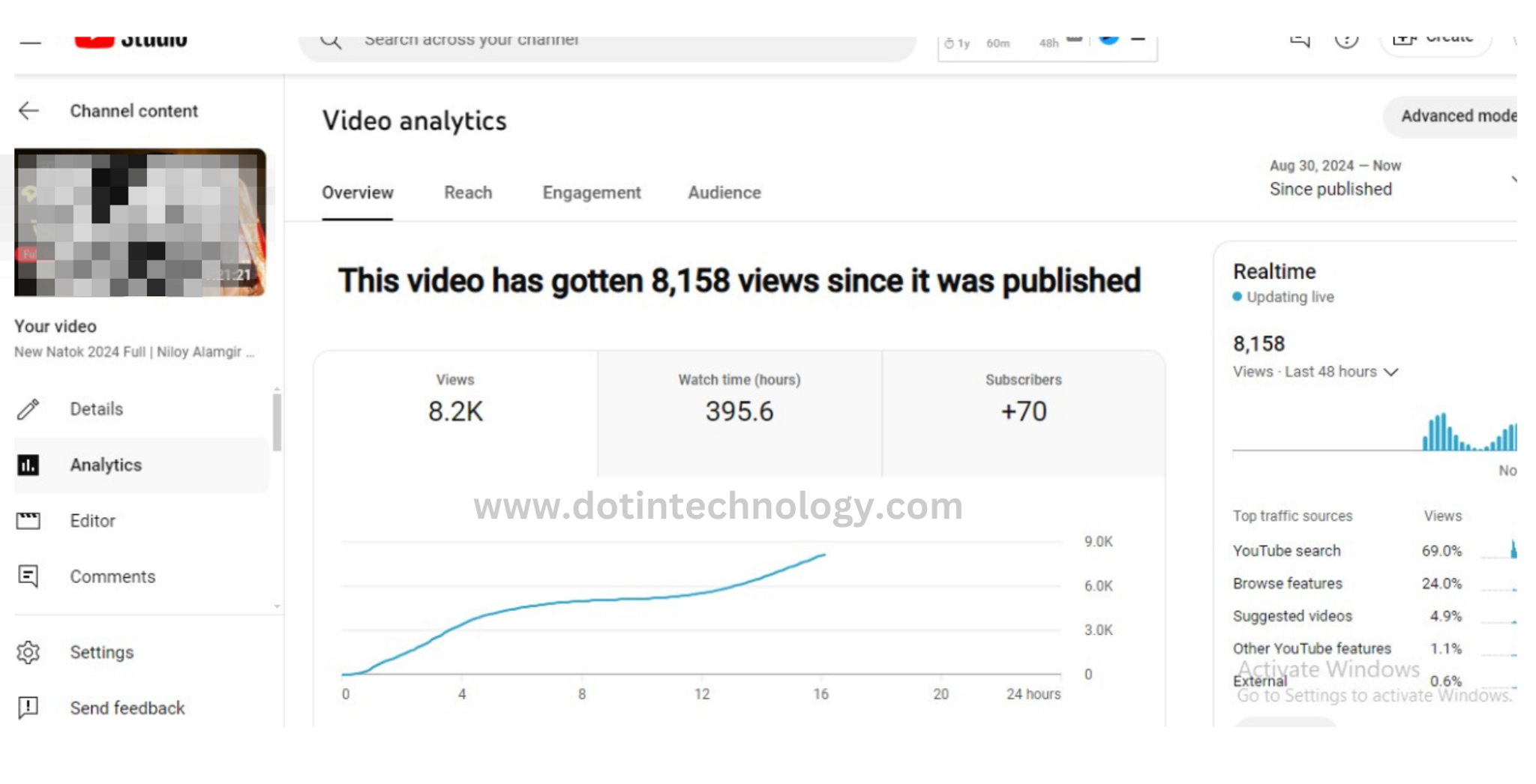Click the Suggested videos traffic source row
The width and height of the screenshot is (1536, 784).
(x=1374, y=616)
